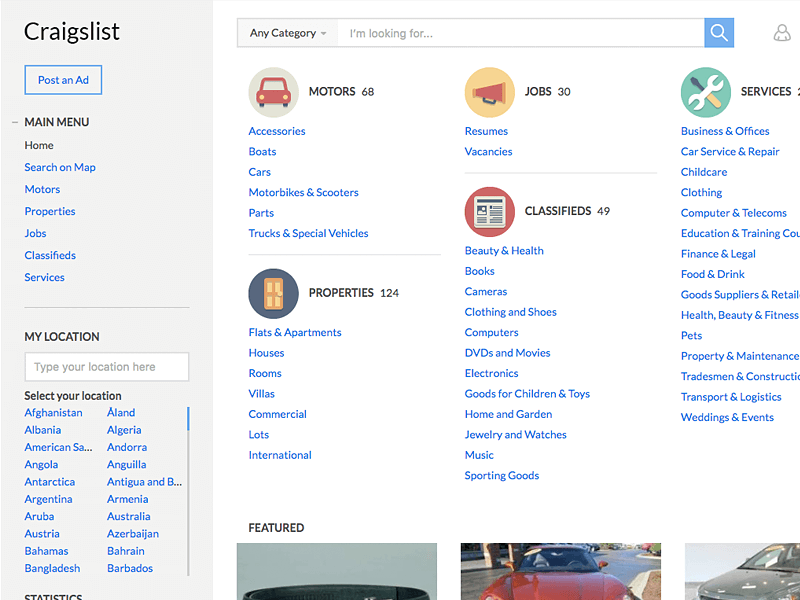
Task: Select Properties in main menu
Action: (x=50, y=211)
